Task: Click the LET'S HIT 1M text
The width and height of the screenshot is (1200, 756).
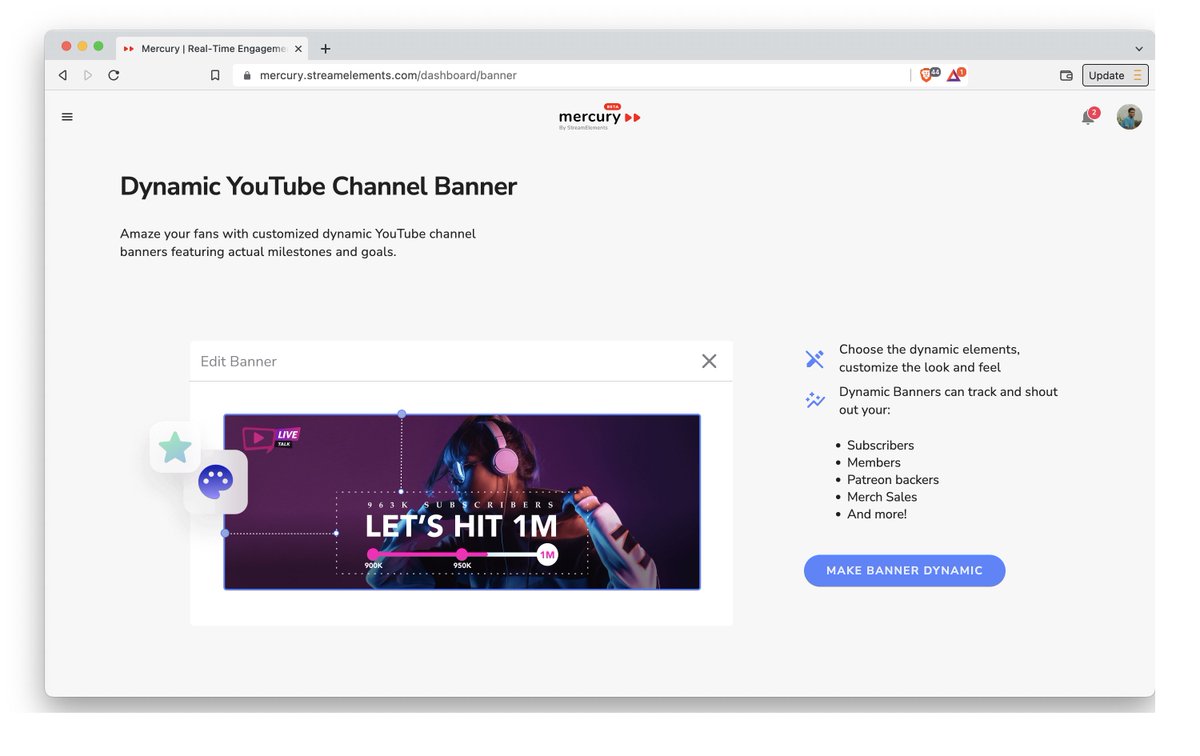Action: pyautogui.click(x=461, y=527)
